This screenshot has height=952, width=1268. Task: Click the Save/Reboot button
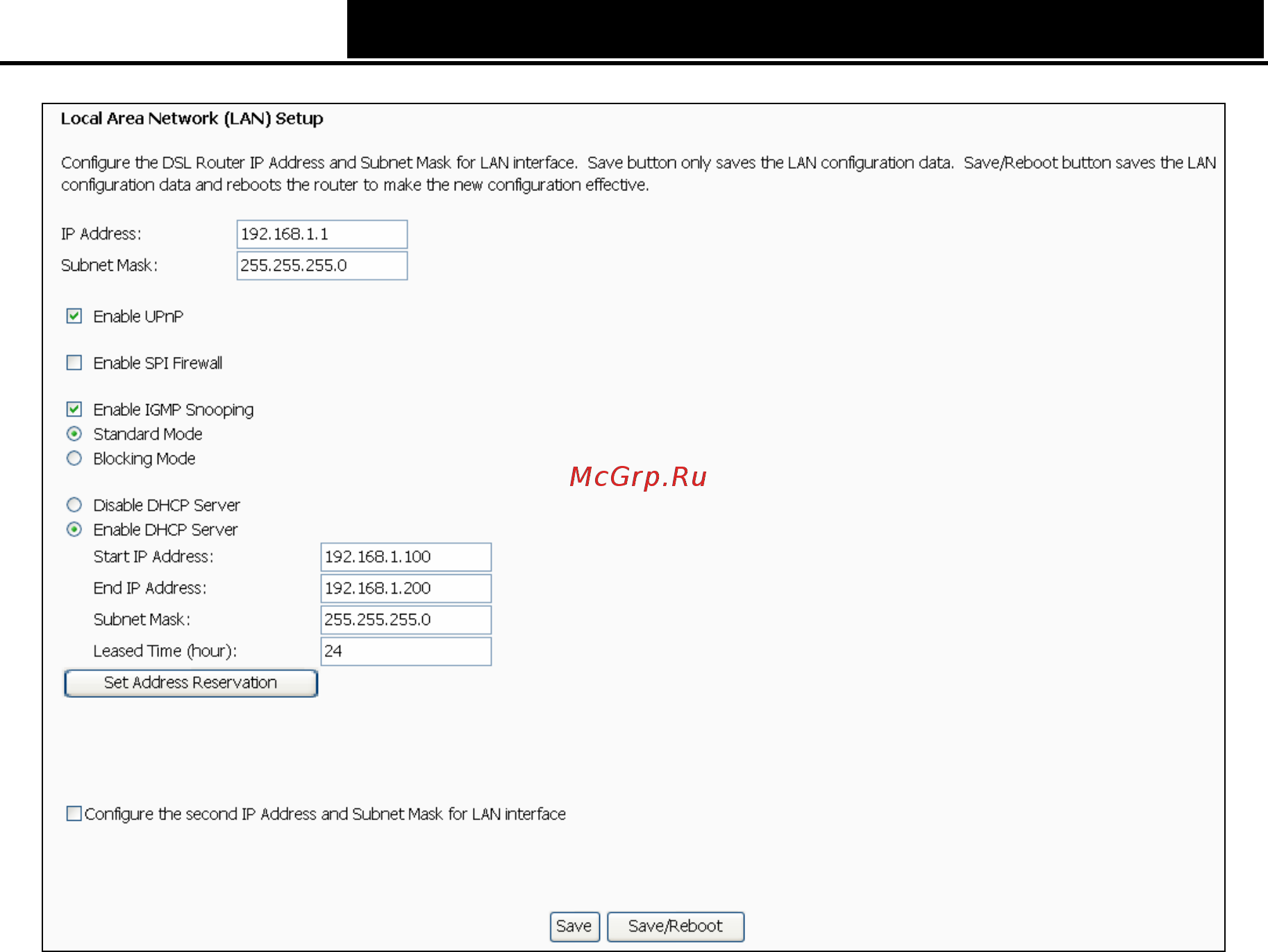(676, 926)
